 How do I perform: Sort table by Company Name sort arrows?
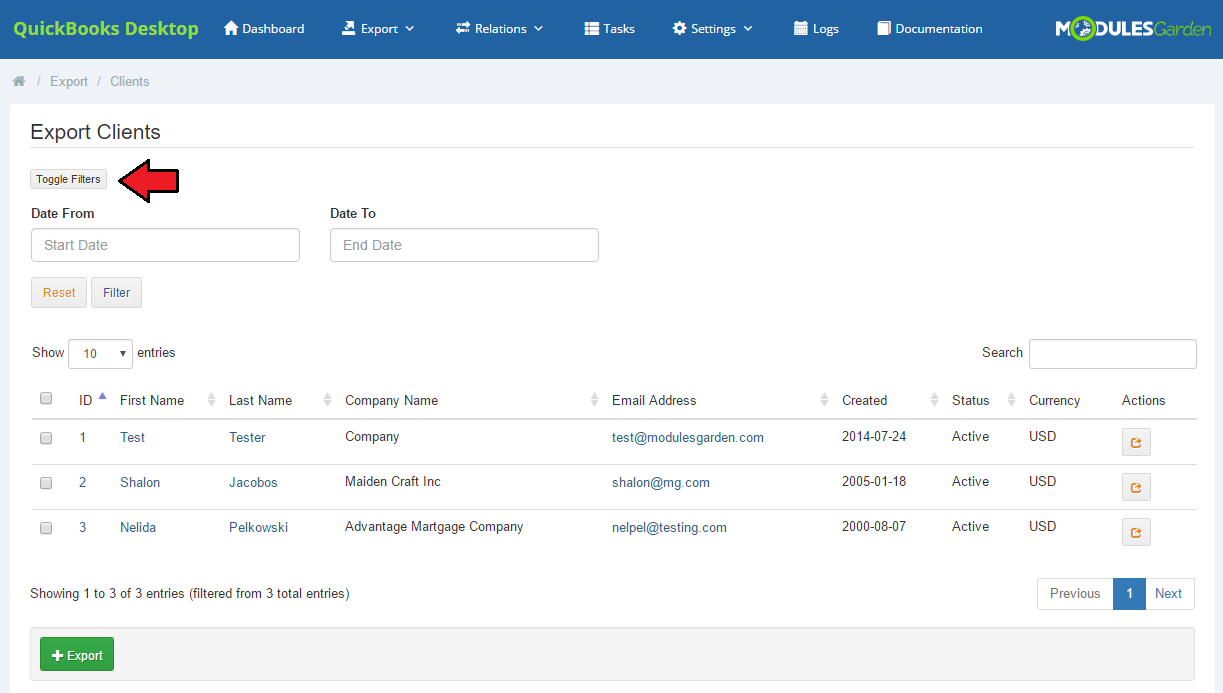(595, 400)
